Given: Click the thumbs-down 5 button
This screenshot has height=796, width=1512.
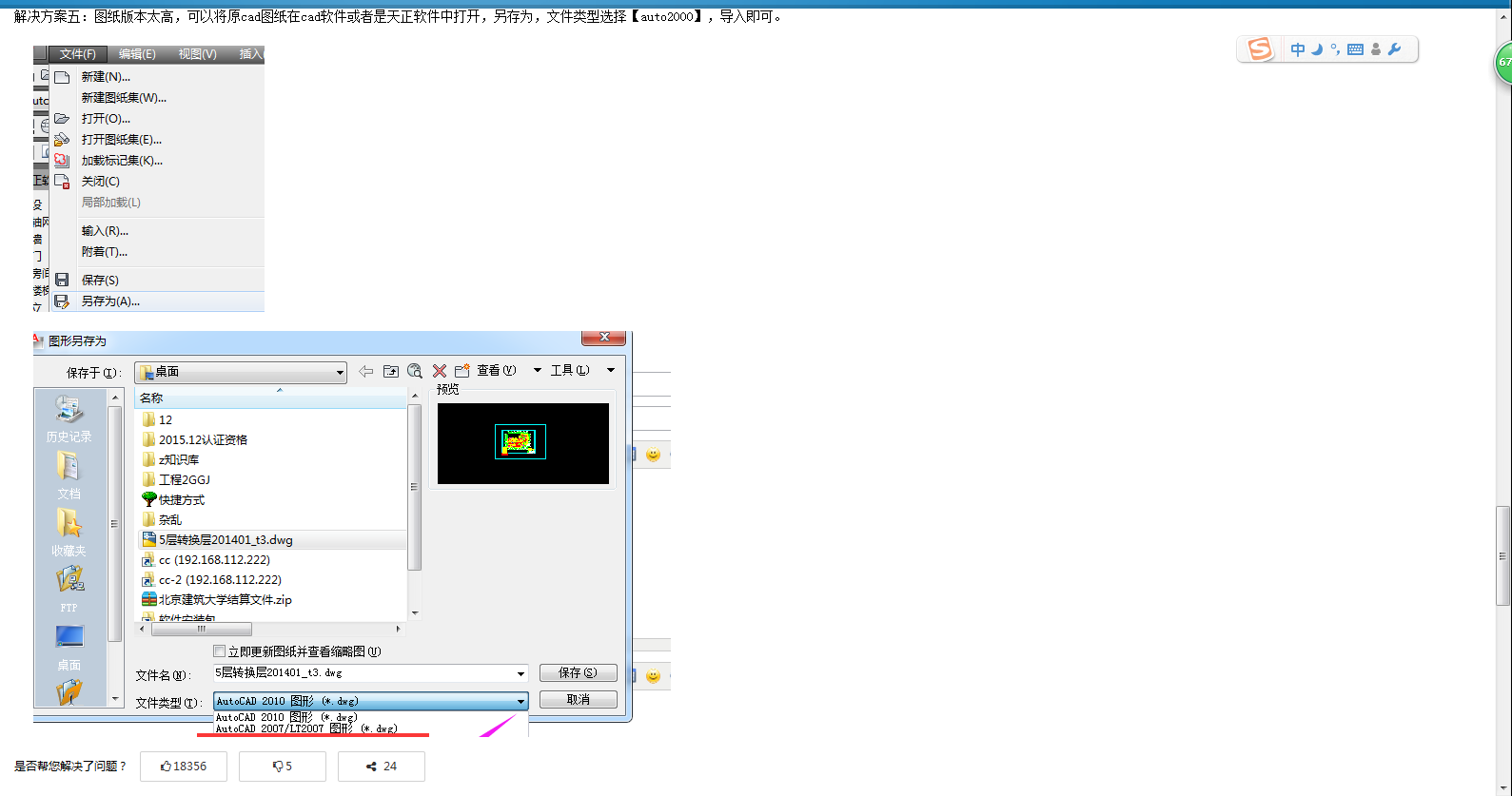Looking at the screenshot, I should point(283,767).
